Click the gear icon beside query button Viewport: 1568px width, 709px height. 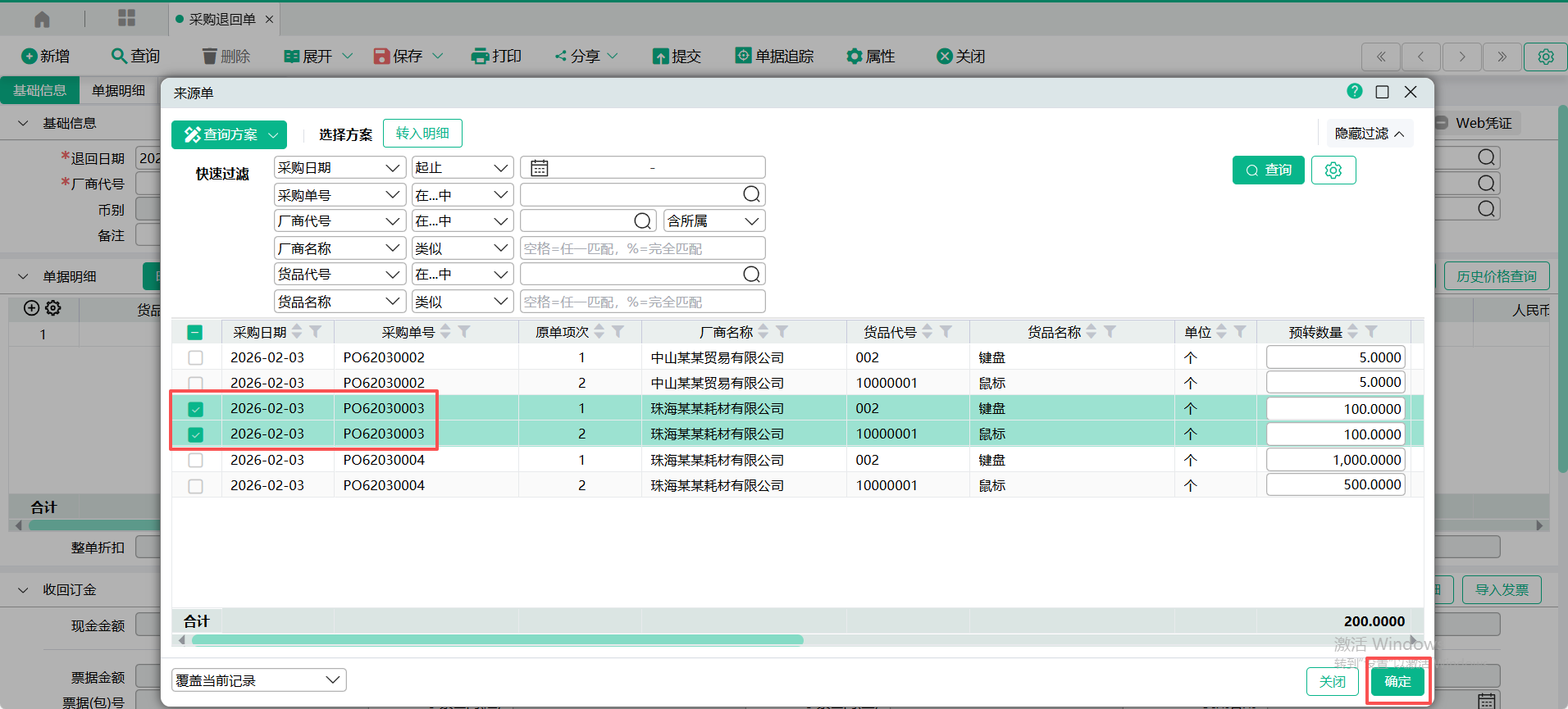[1333, 170]
